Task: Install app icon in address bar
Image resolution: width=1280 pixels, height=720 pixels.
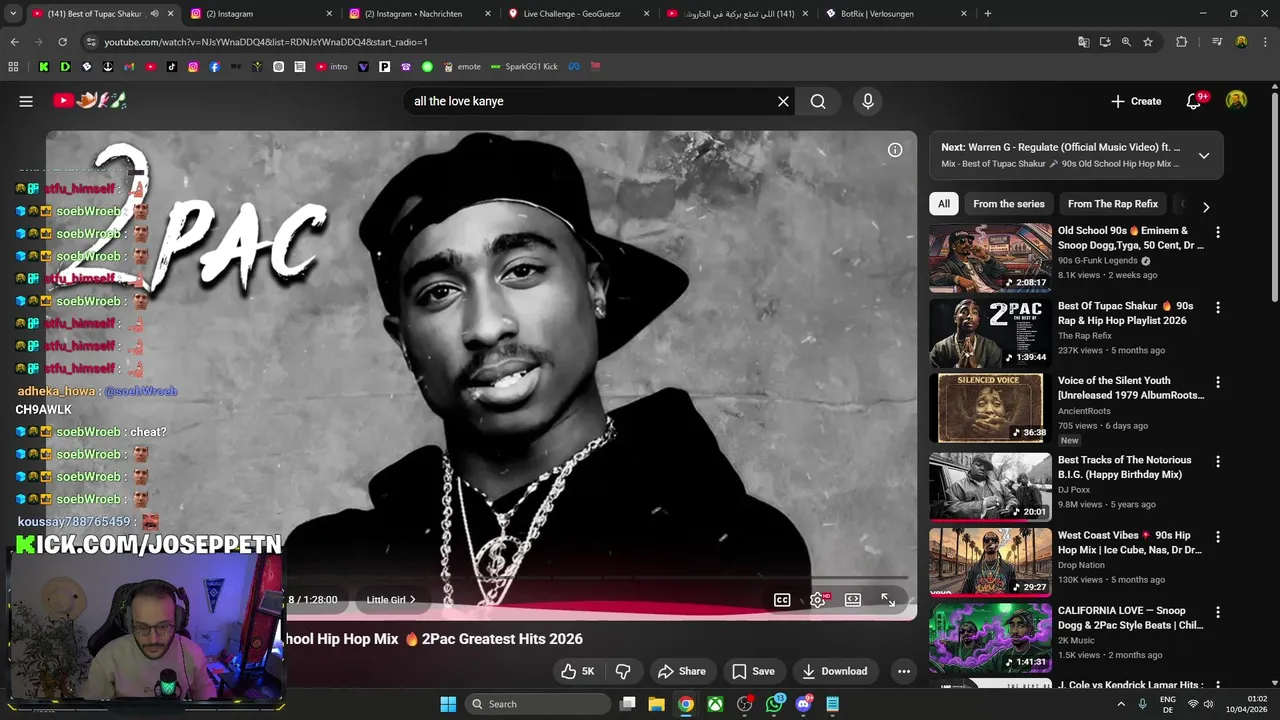Action: (x=1105, y=42)
